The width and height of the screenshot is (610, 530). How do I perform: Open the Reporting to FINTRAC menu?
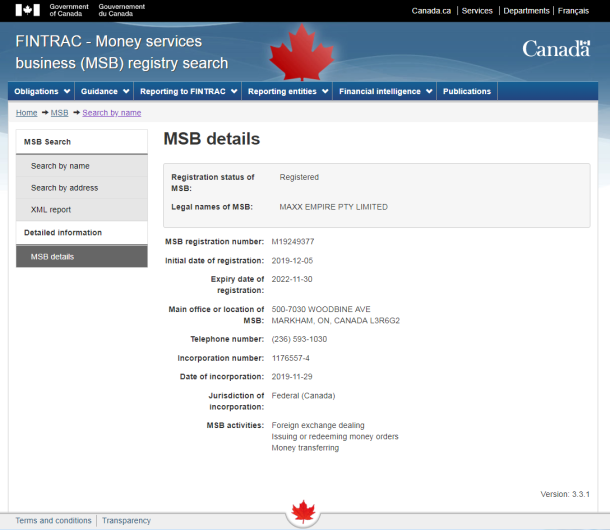[x=188, y=91]
